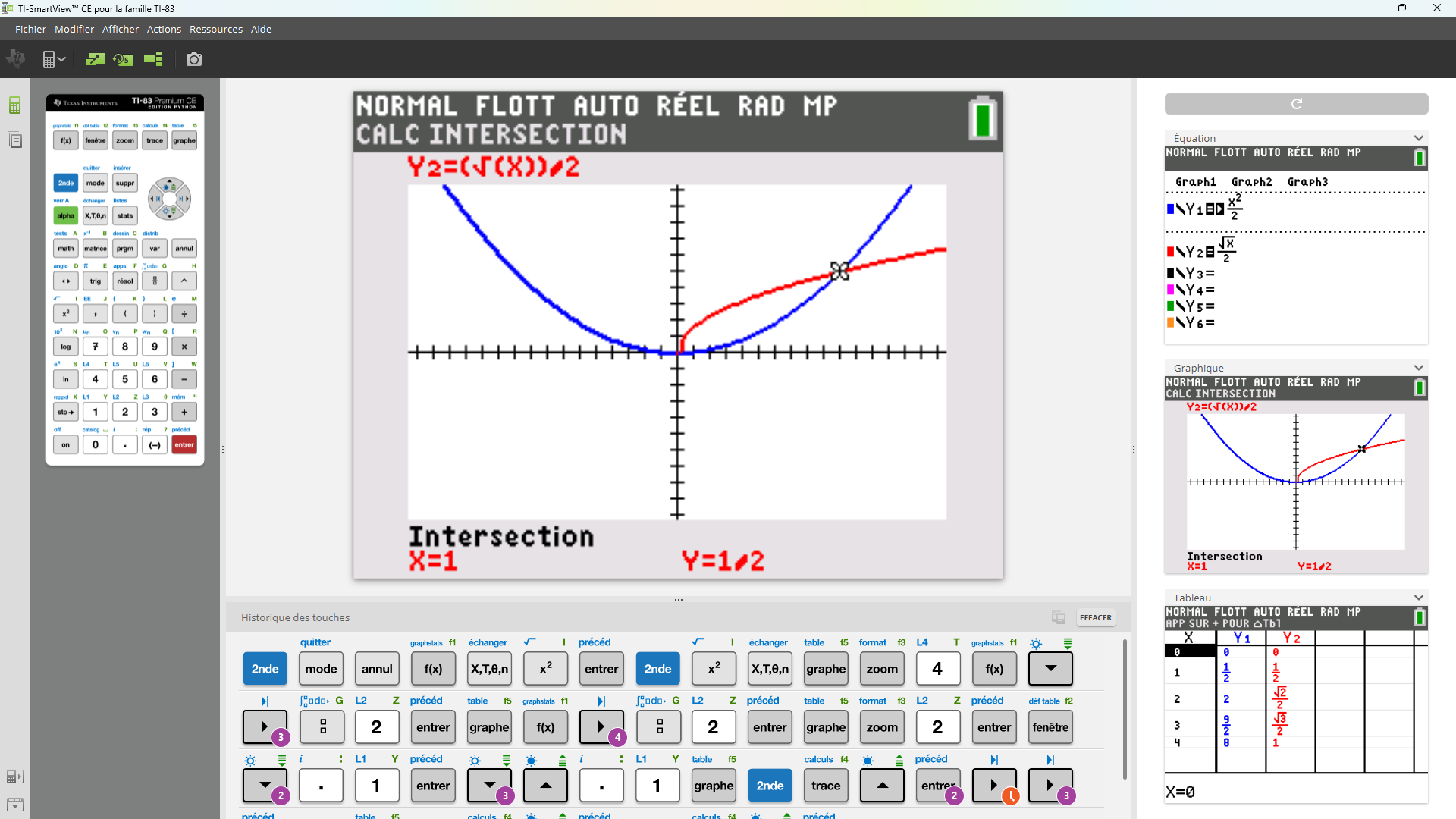Screen dimensions: 1456x819
Task: Collapse the Équation panel chevron
Action: [1418, 138]
